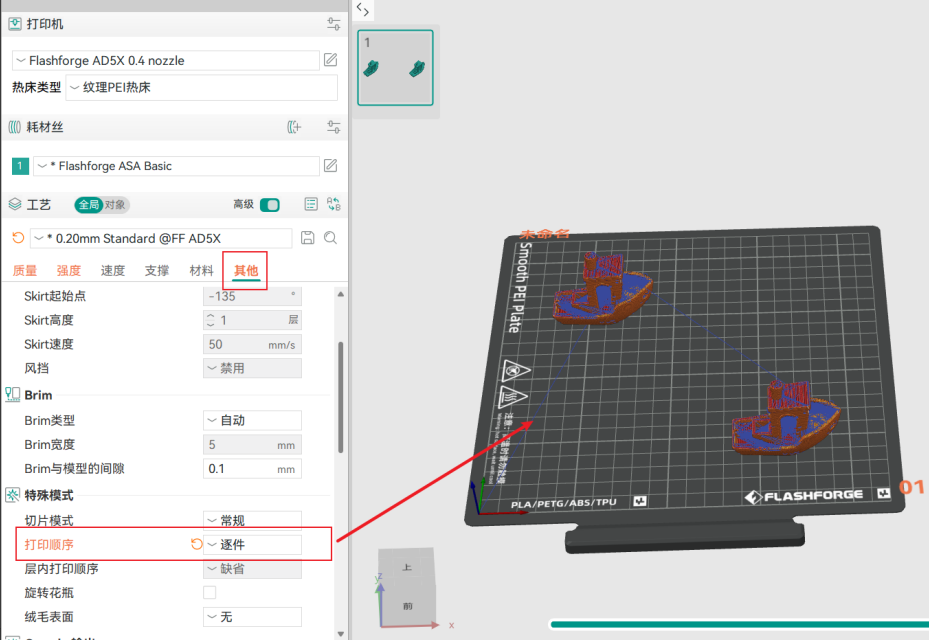The width and height of the screenshot is (929, 640).
Task: Switch to the Speed tab
Action: tap(113, 271)
